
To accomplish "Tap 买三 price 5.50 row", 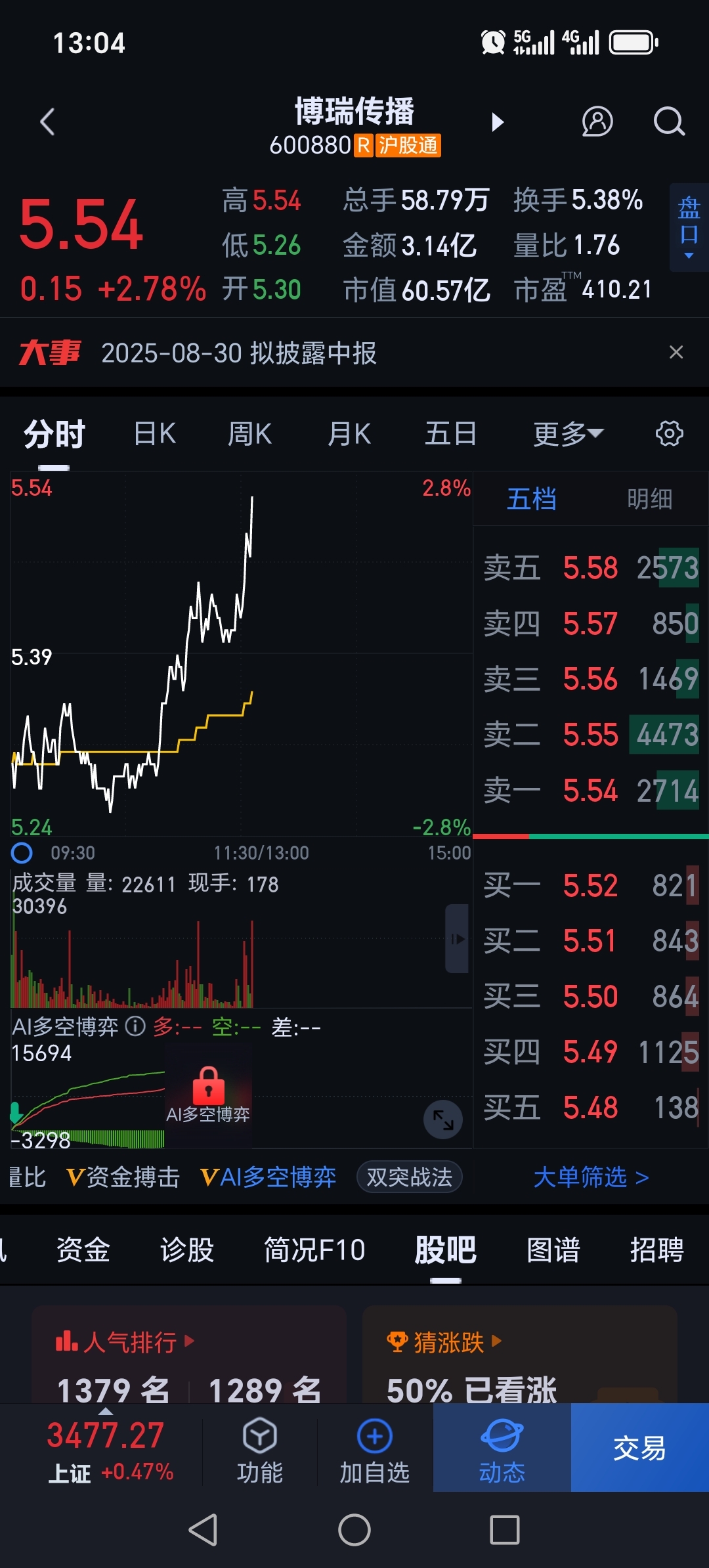I will coord(591,997).
